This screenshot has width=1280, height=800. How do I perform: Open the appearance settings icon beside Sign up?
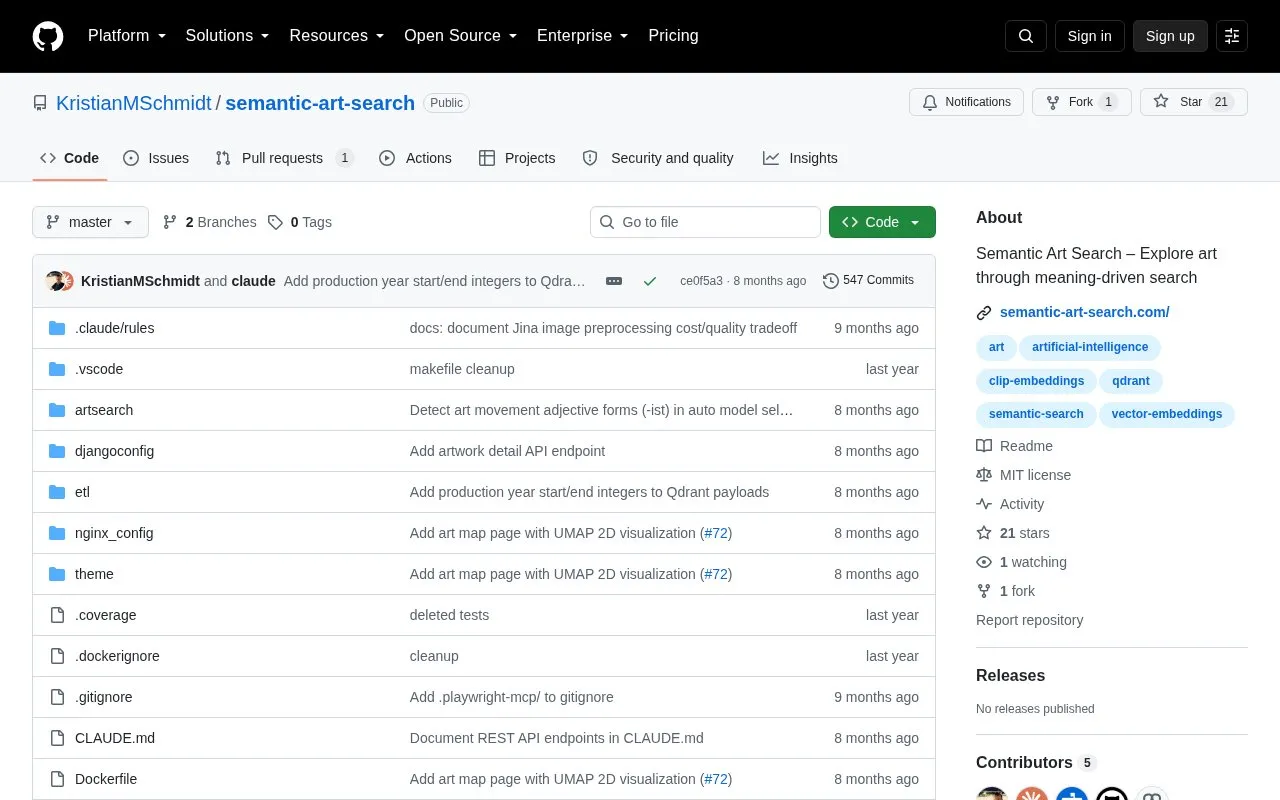pyautogui.click(x=1232, y=36)
